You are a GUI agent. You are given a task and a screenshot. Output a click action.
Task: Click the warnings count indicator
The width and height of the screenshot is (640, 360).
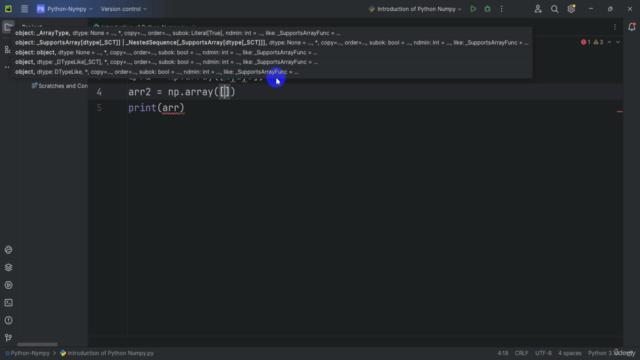[x=598, y=42]
